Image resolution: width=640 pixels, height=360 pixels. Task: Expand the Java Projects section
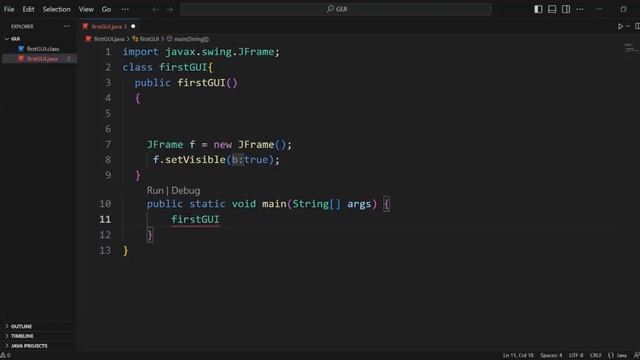tap(29, 346)
